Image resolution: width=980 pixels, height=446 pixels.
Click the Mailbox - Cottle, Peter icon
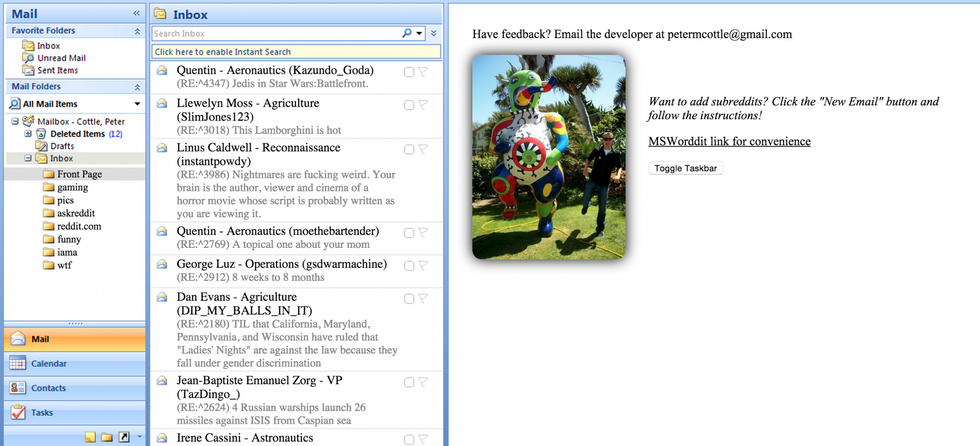28,121
